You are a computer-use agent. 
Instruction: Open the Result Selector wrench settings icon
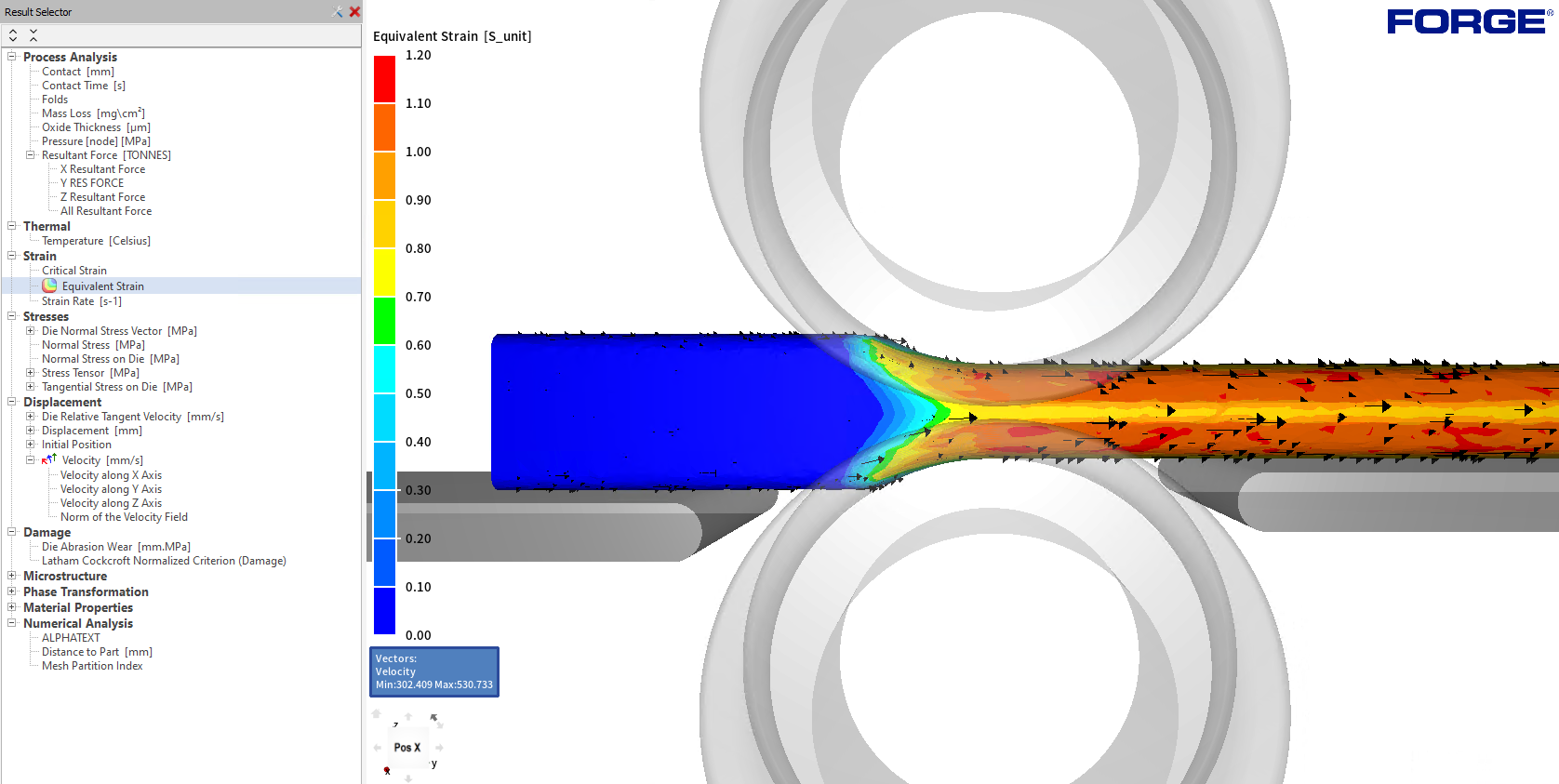click(337, 12)
